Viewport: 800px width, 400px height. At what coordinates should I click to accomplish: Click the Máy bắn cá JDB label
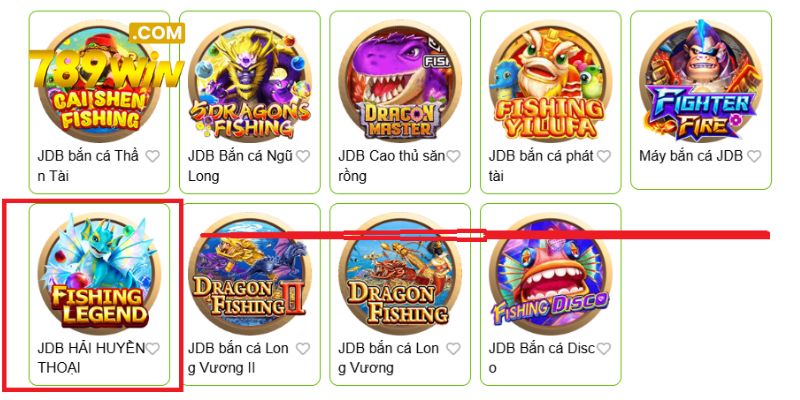(690, 156)
